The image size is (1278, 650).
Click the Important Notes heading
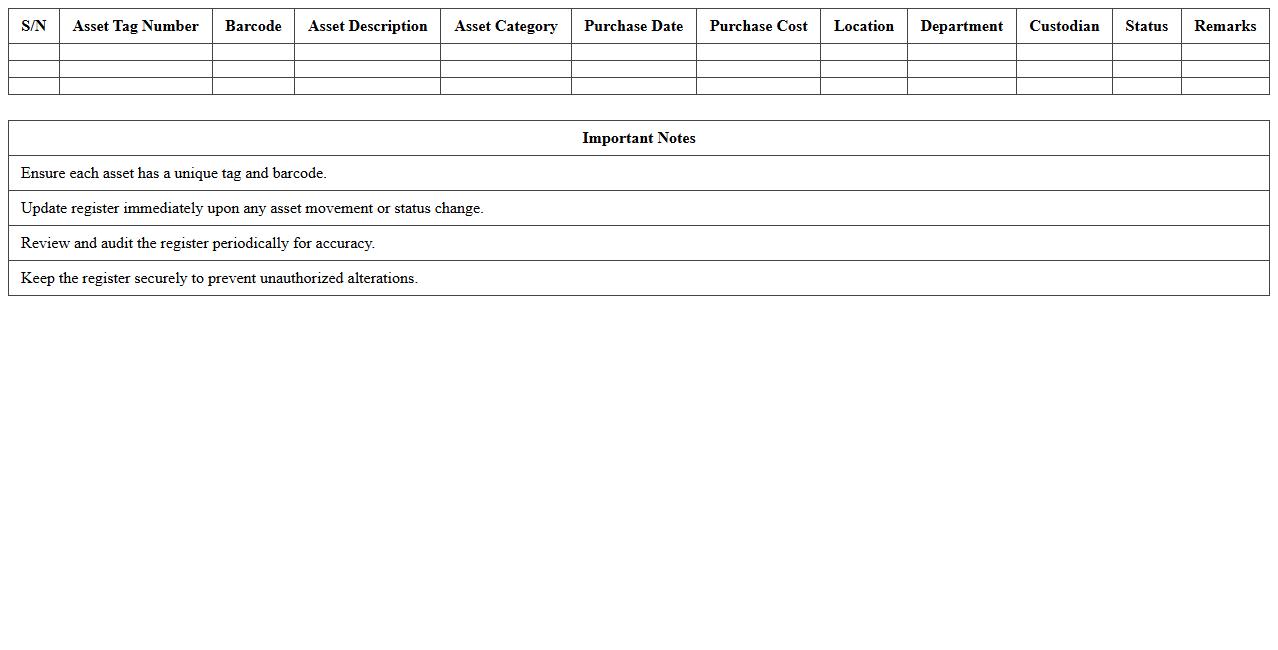point(638,138)
